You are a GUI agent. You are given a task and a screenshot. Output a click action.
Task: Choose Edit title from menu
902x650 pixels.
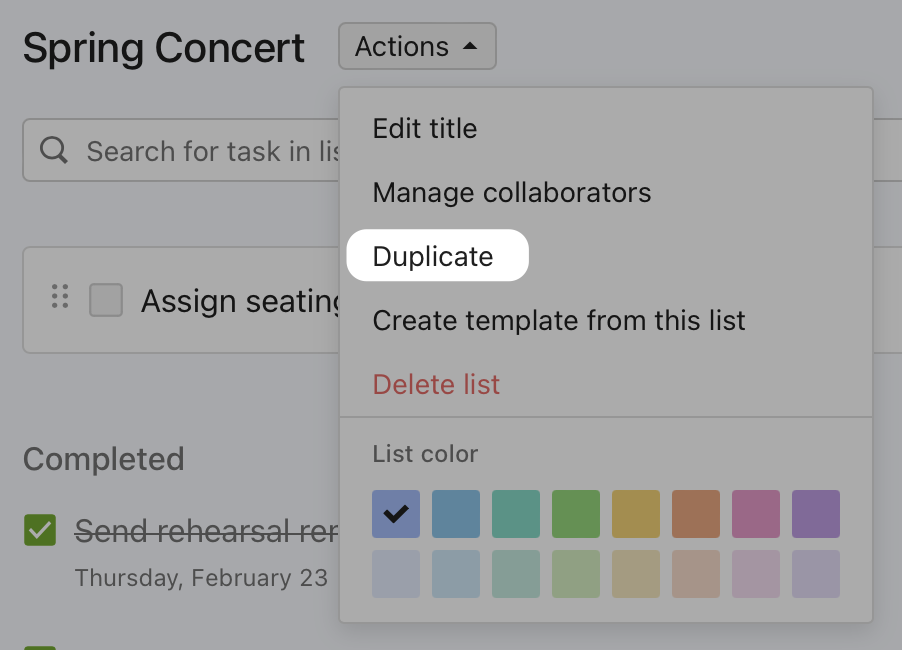[425, 129]
